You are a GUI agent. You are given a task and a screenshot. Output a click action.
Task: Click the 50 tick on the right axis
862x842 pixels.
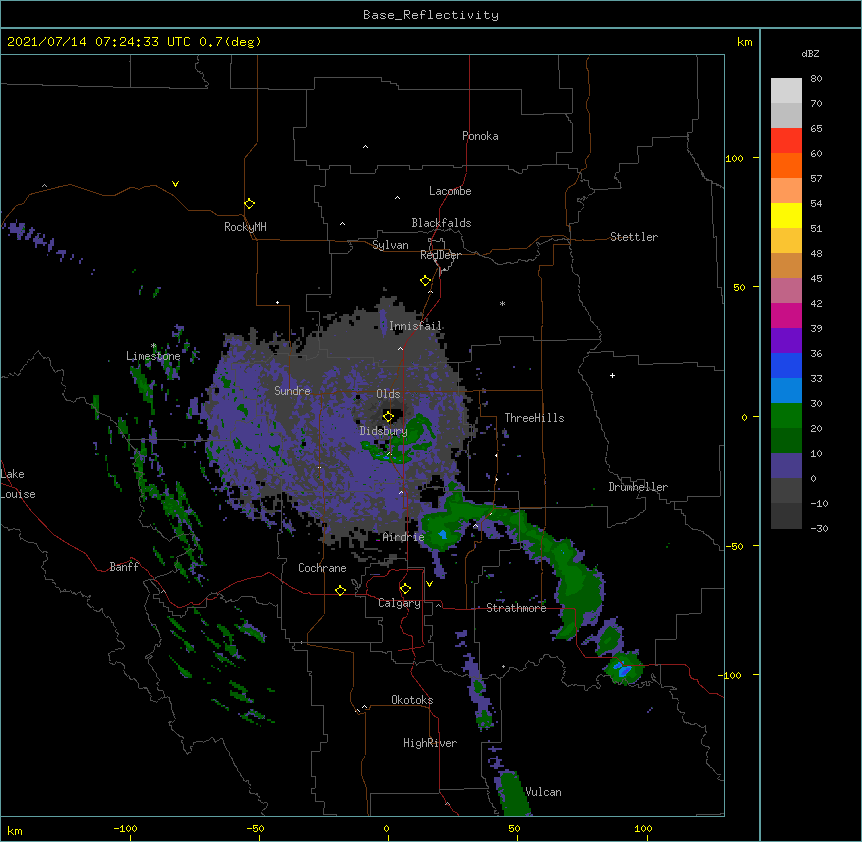pyautogui.click(x=739, y=287)
